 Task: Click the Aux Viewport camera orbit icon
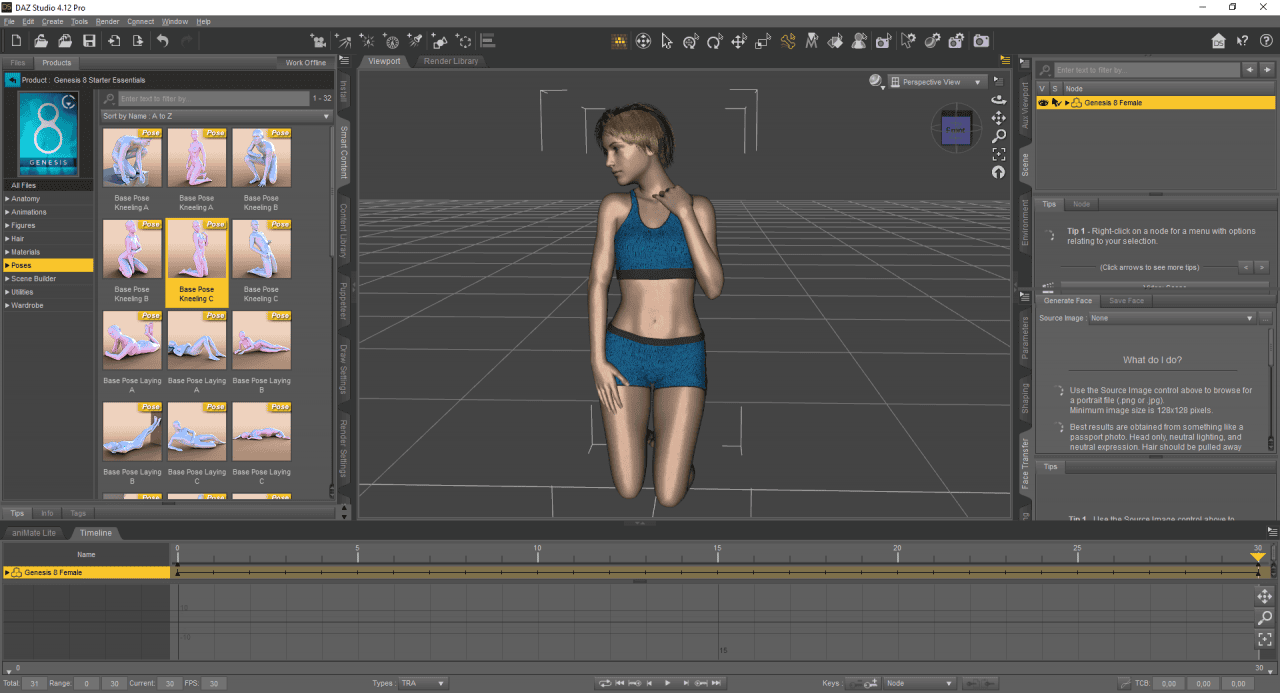(998, 99)
